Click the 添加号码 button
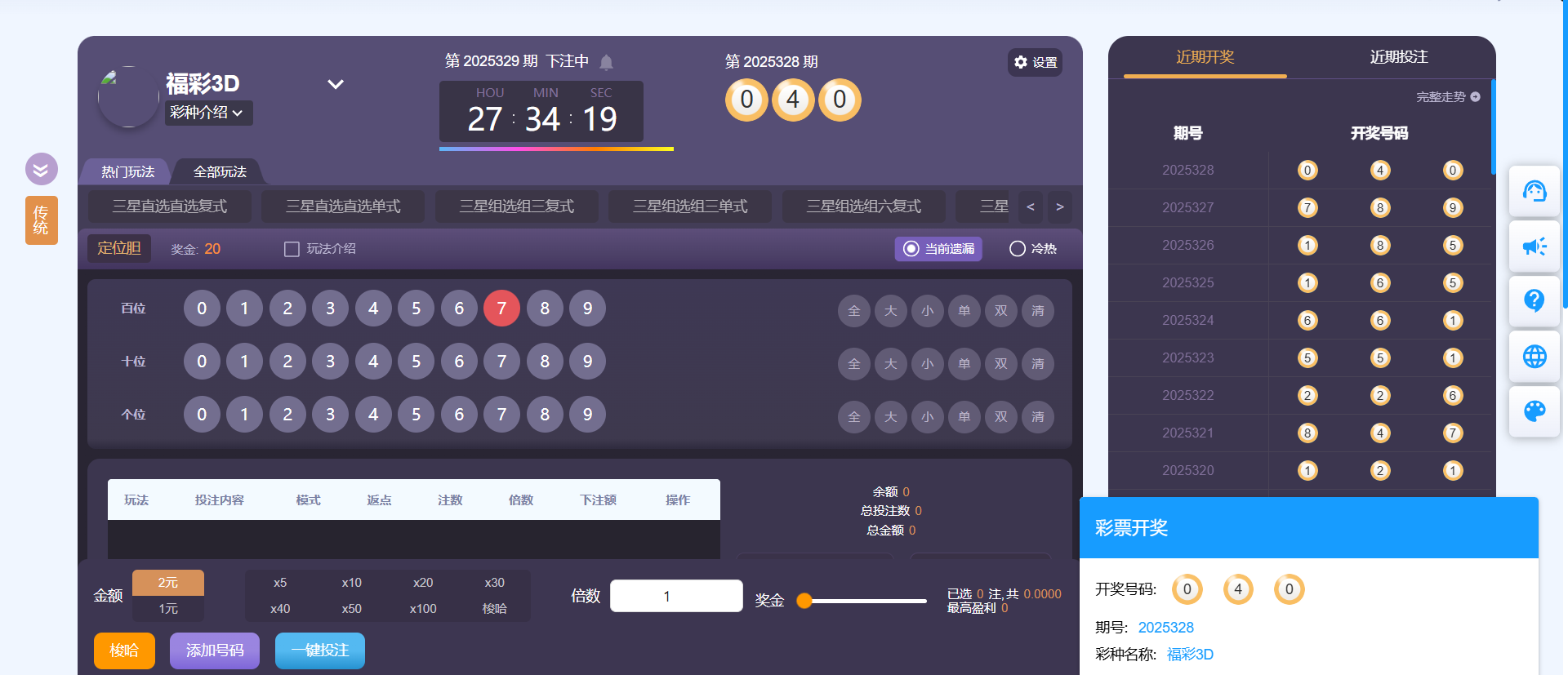1568x675 pixels. [x=215, y=651]
